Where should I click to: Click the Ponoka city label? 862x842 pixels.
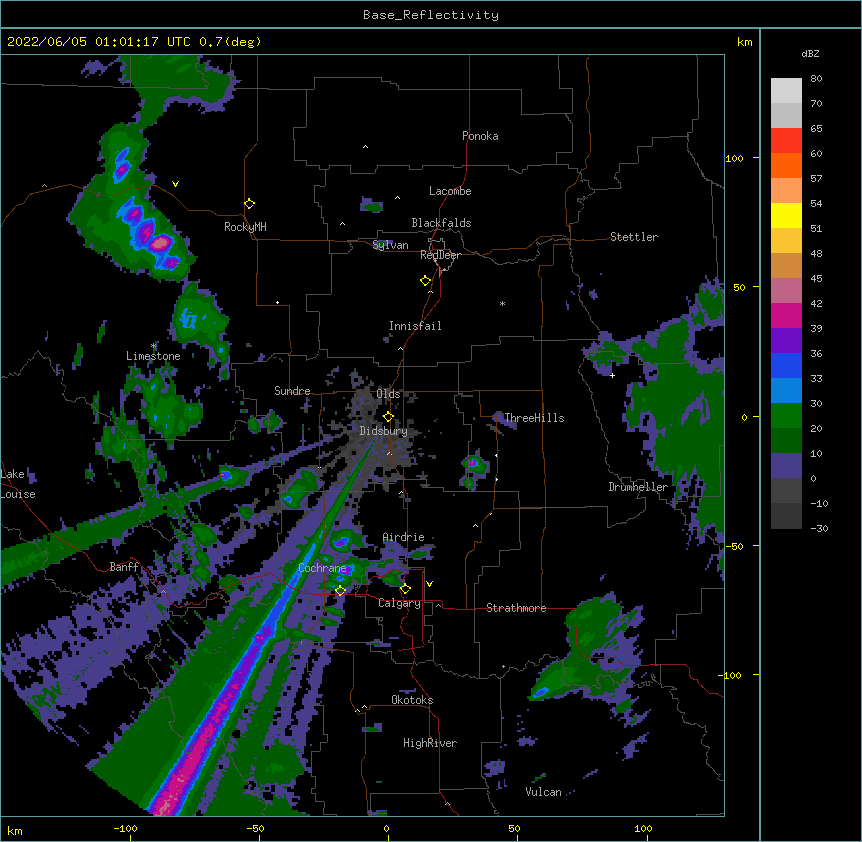(x=480, y=136)
